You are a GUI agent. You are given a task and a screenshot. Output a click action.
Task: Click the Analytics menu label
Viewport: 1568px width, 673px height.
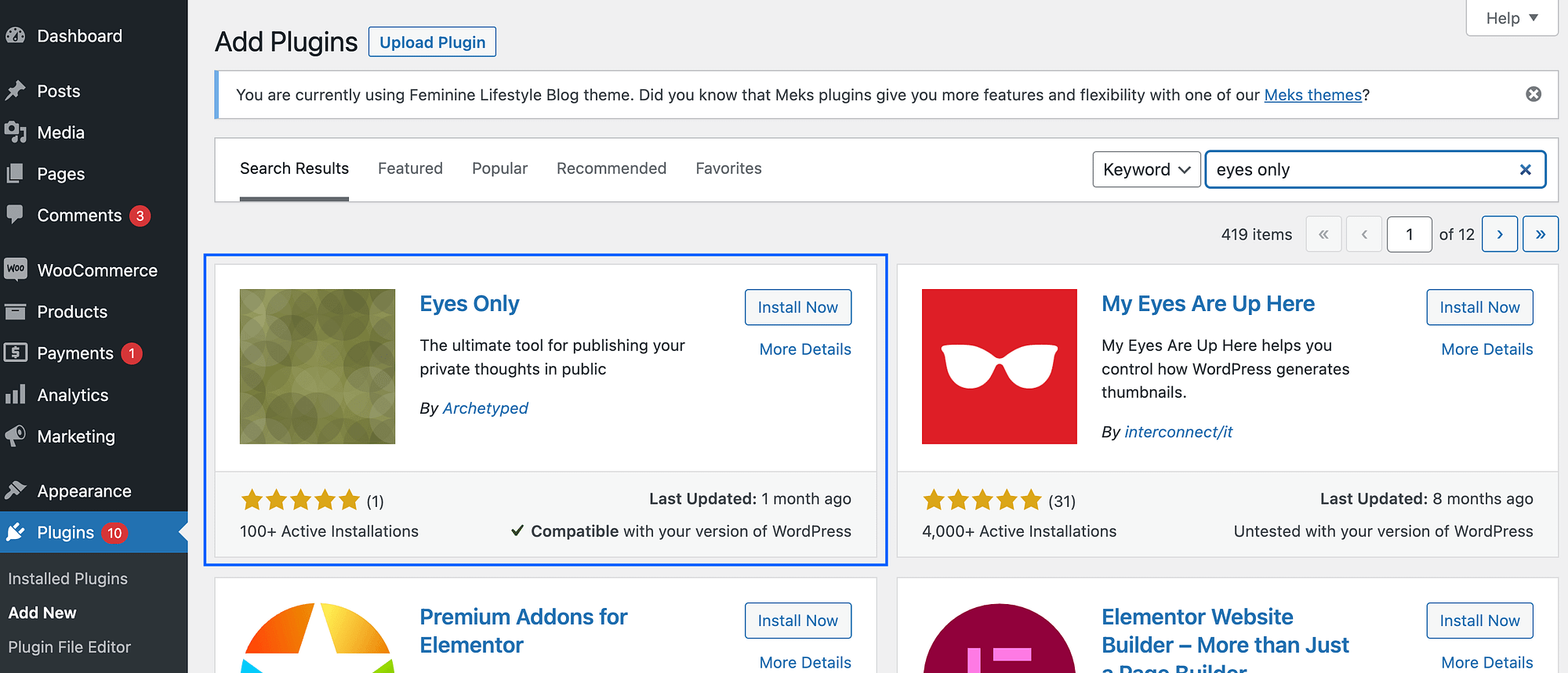click(73, 395)
